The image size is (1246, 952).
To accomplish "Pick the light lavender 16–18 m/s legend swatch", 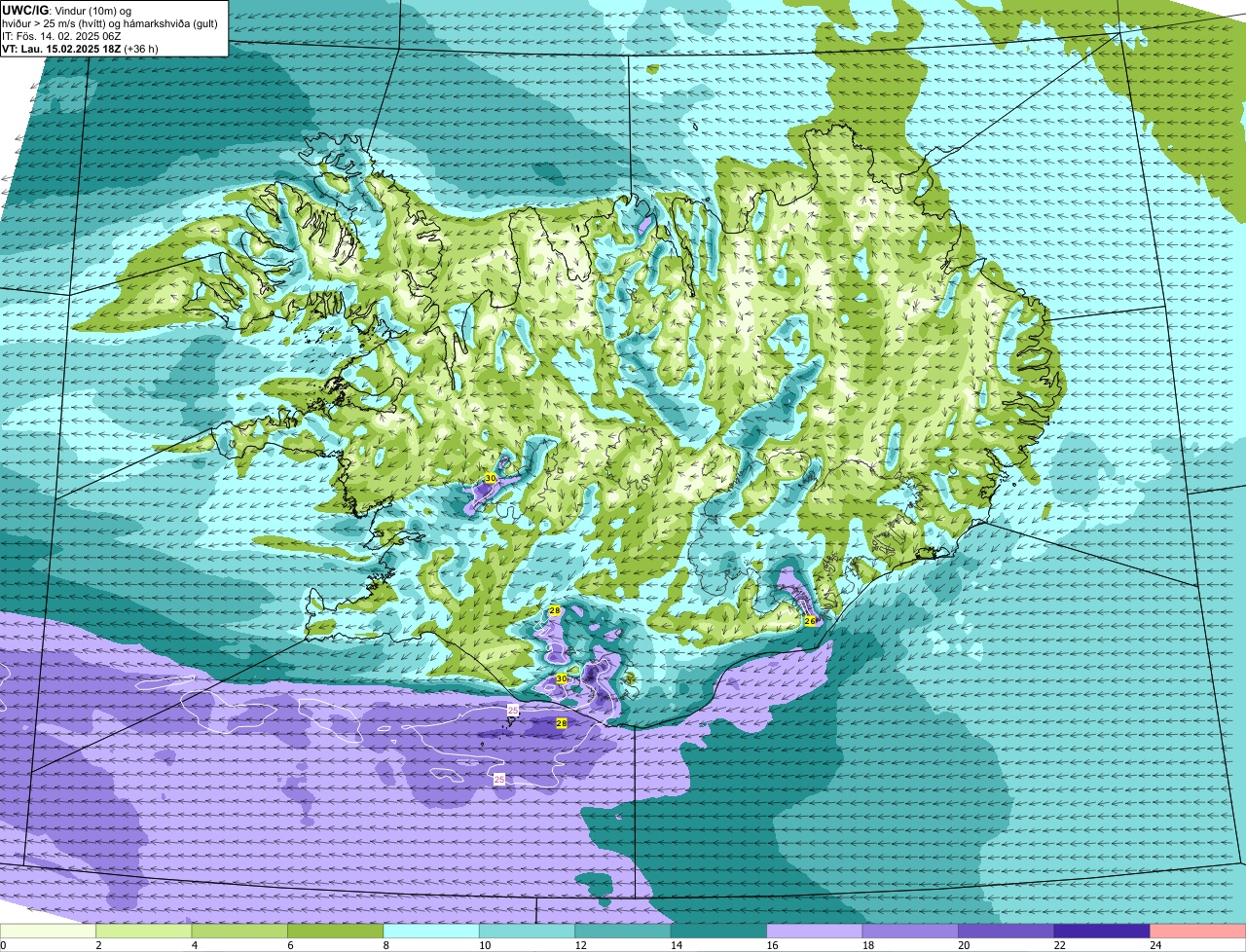I will [815, 932].
